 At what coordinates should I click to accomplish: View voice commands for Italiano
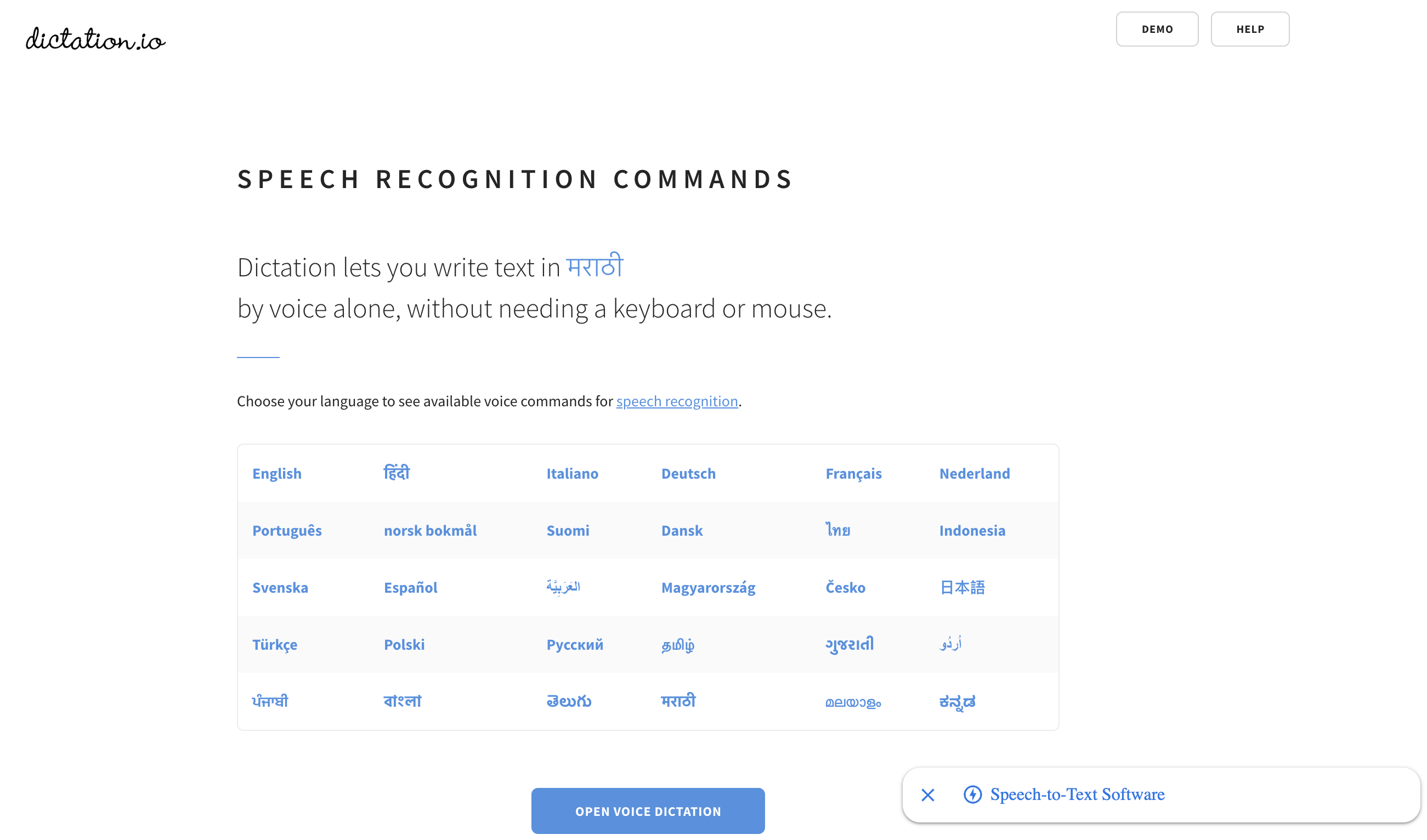(x=572, y=474)
